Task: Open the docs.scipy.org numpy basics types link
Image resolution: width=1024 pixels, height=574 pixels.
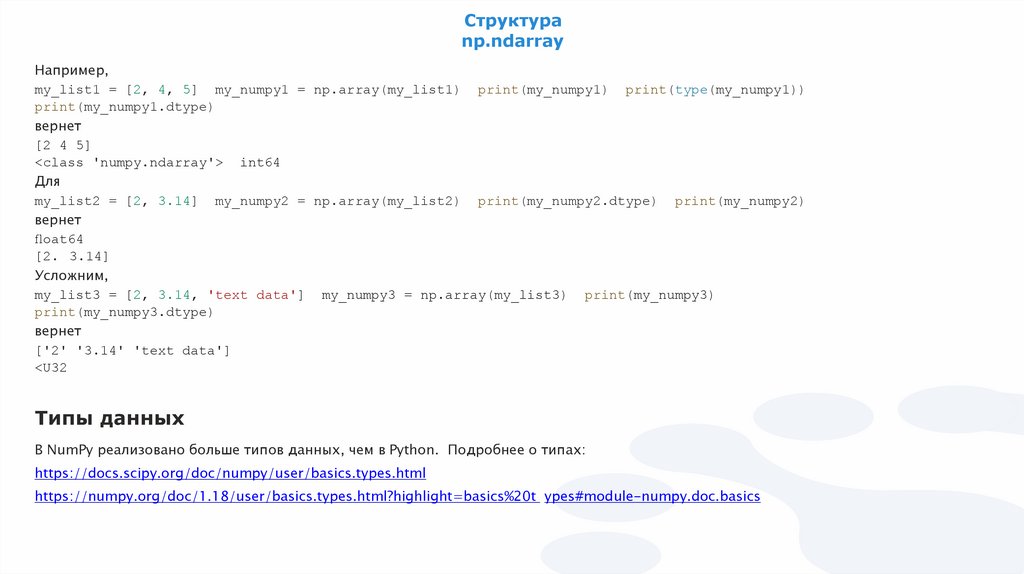Action: tap(230, 473)
